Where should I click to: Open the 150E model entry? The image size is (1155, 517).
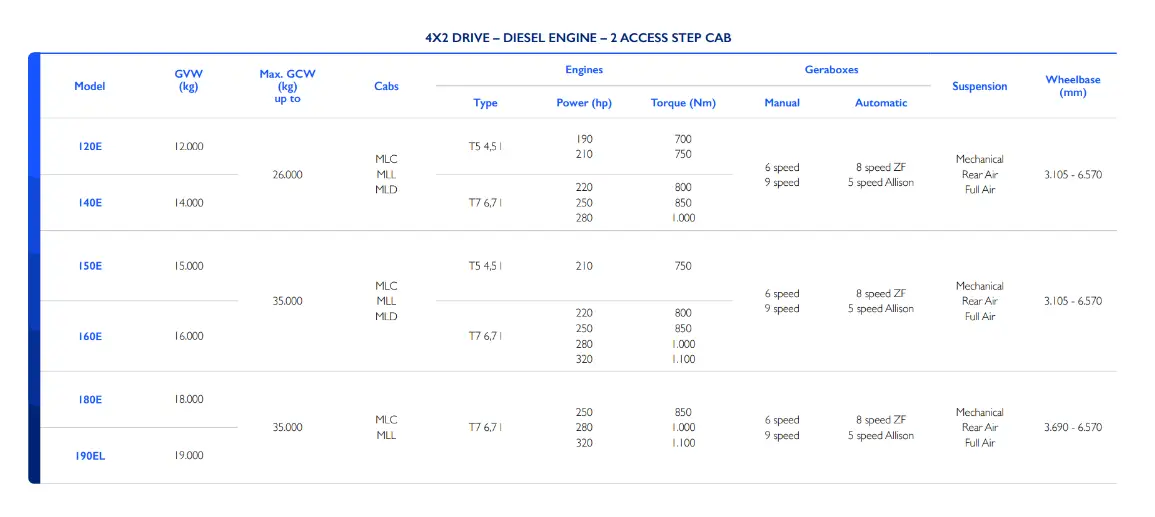(90, 267)
